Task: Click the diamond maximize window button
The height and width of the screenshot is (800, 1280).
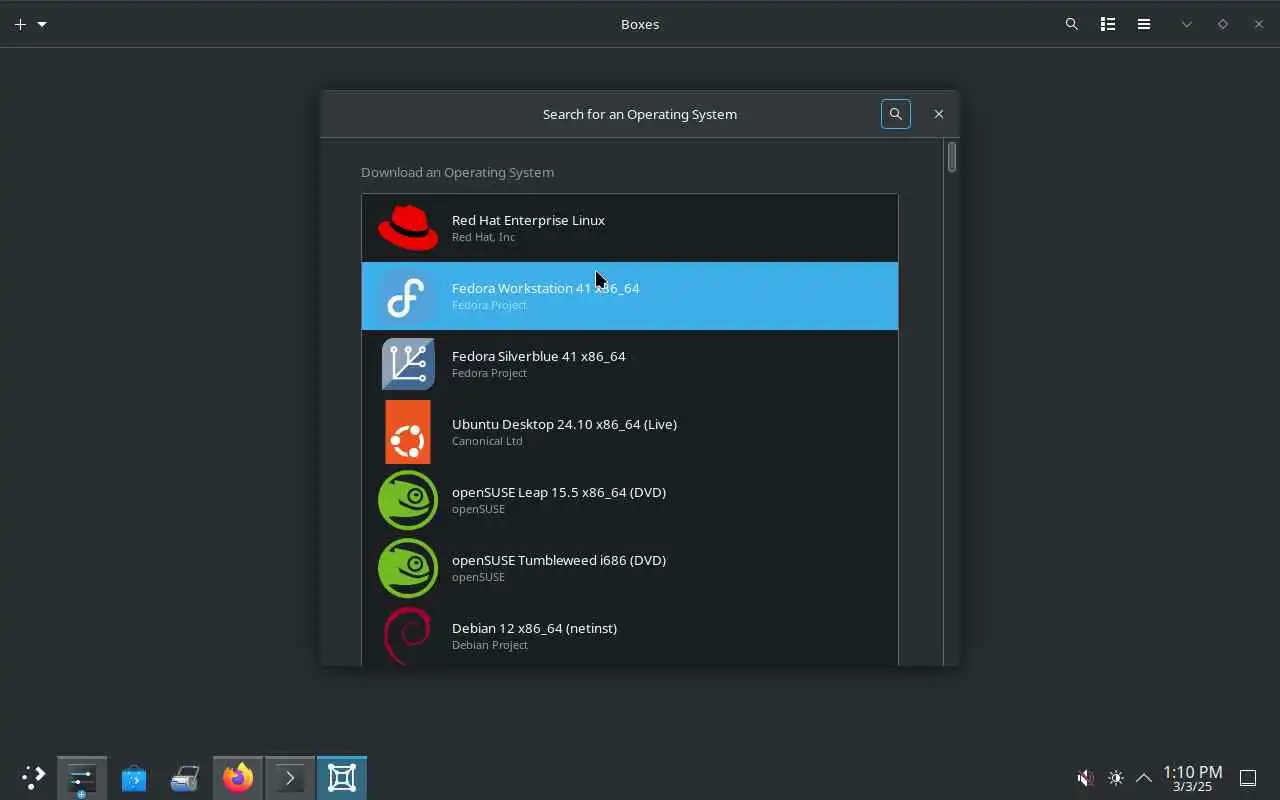Action: coord(1222,24)
